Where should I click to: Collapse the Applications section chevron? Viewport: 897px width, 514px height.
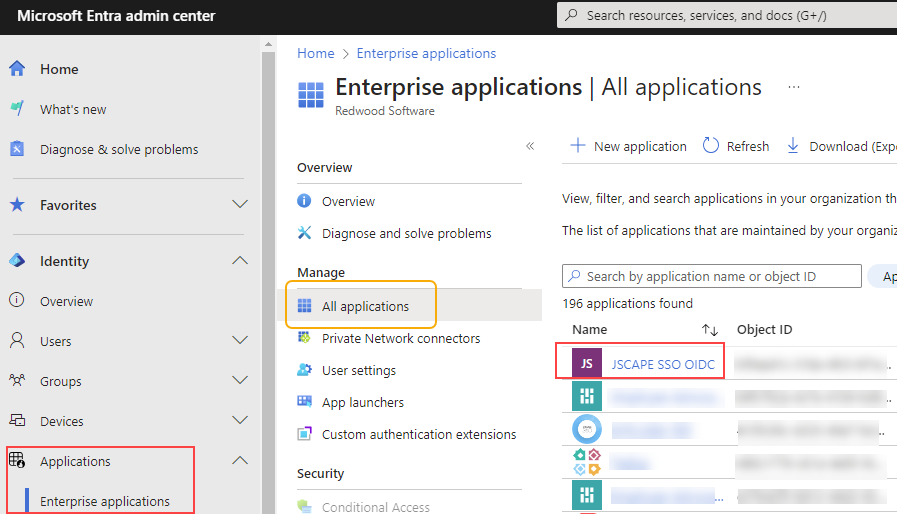click(240, 460)
